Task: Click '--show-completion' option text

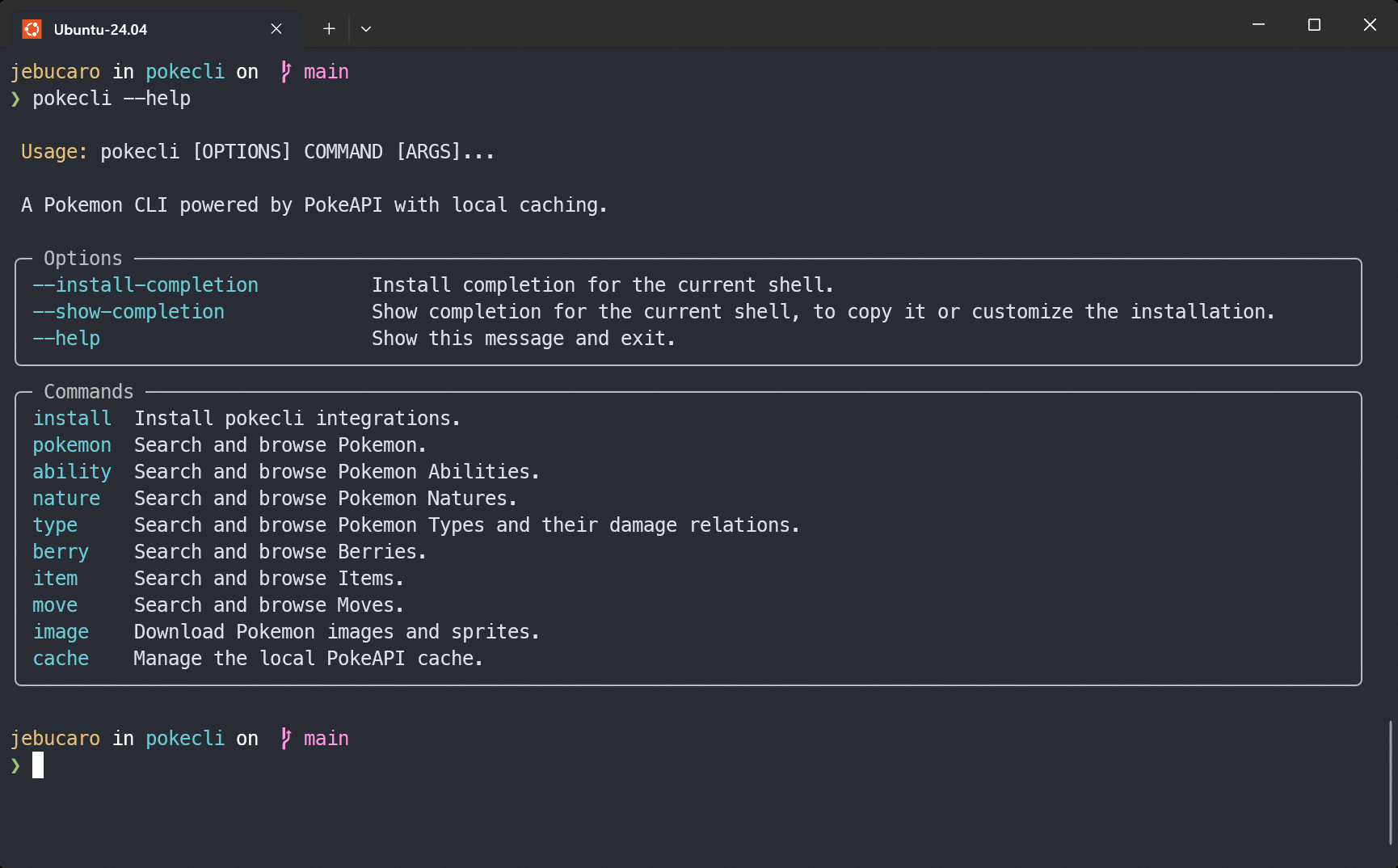Action: pos(128,312)
